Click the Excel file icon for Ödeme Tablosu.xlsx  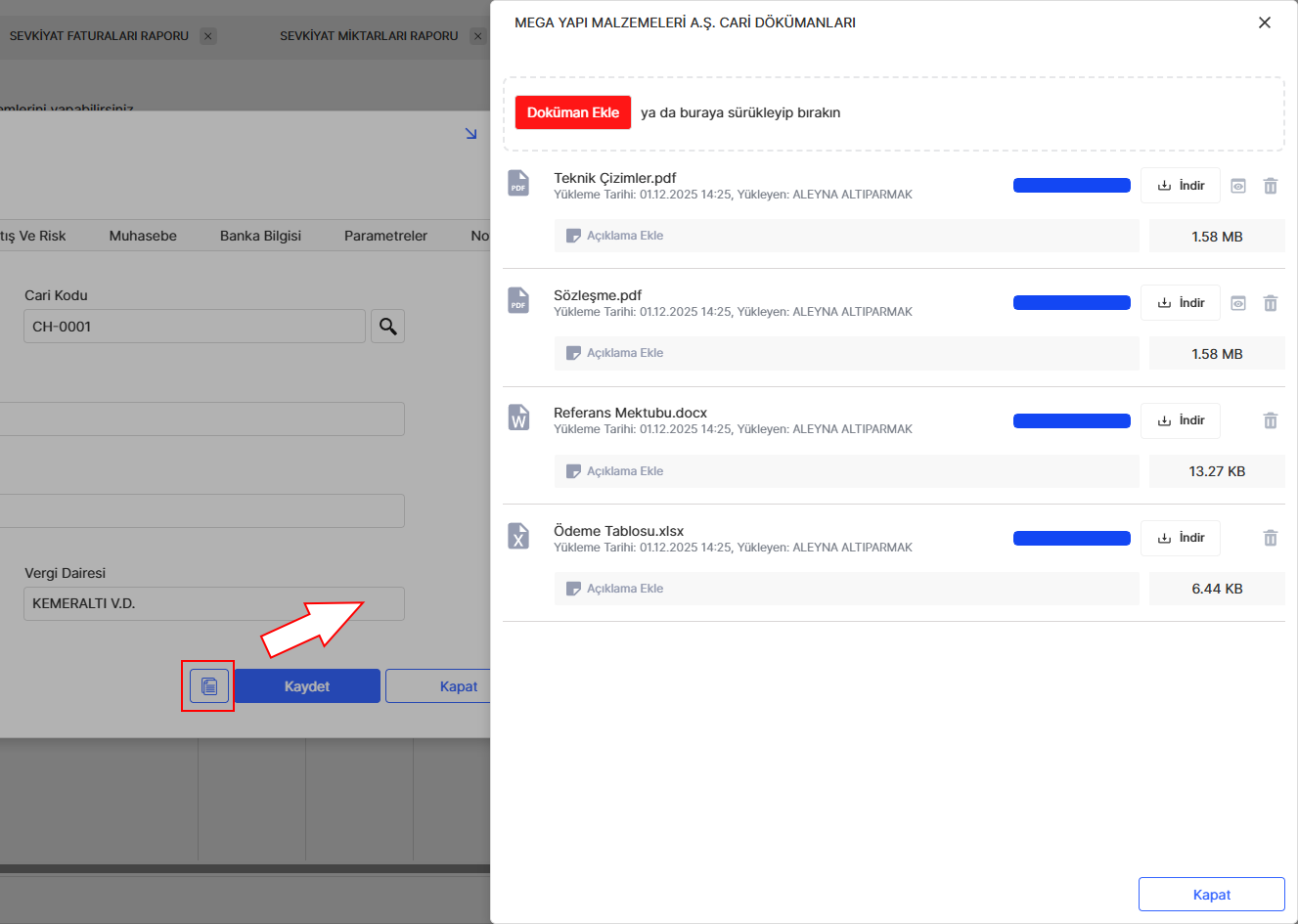(518, 536)
